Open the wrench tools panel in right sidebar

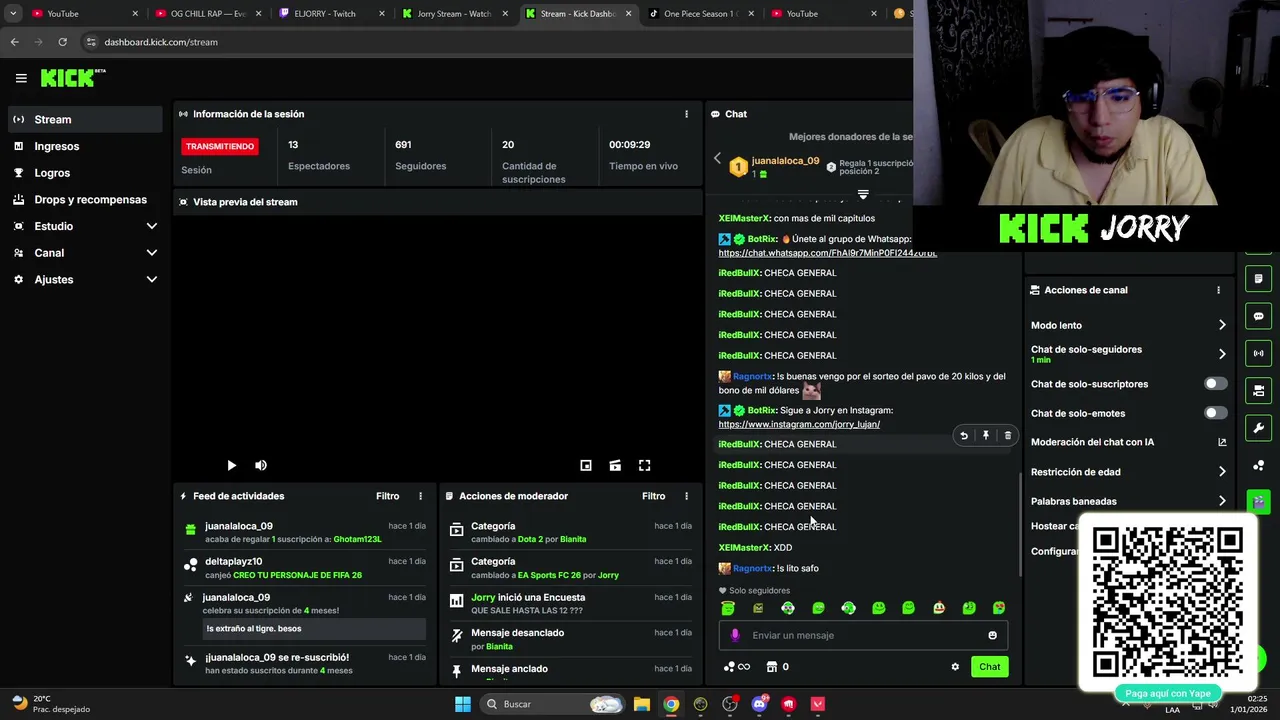tap(1259, 428)
